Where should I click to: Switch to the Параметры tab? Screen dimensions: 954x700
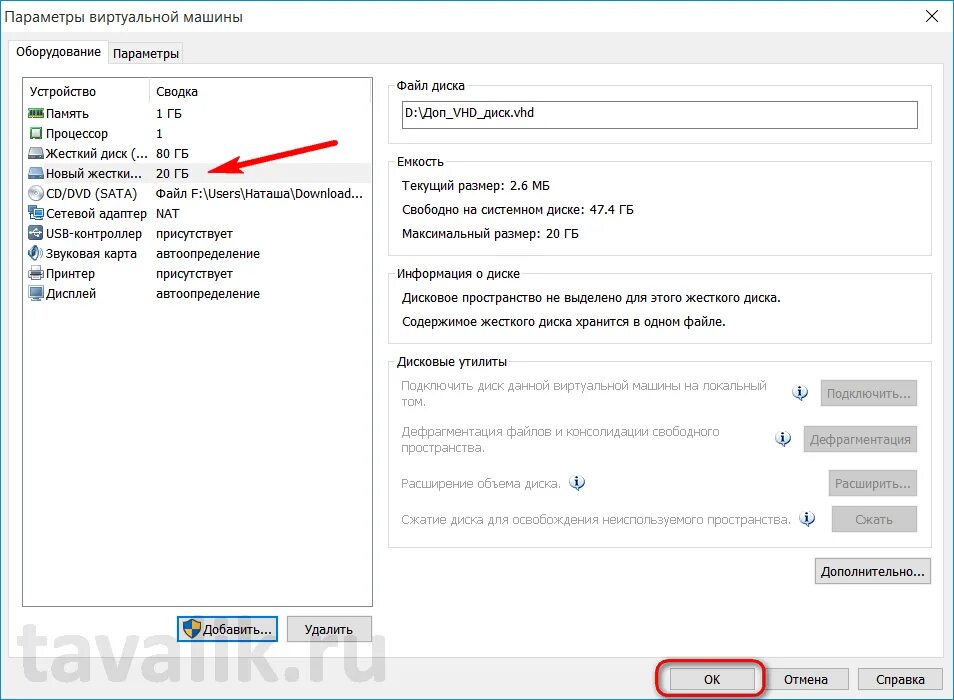(146, 53)
